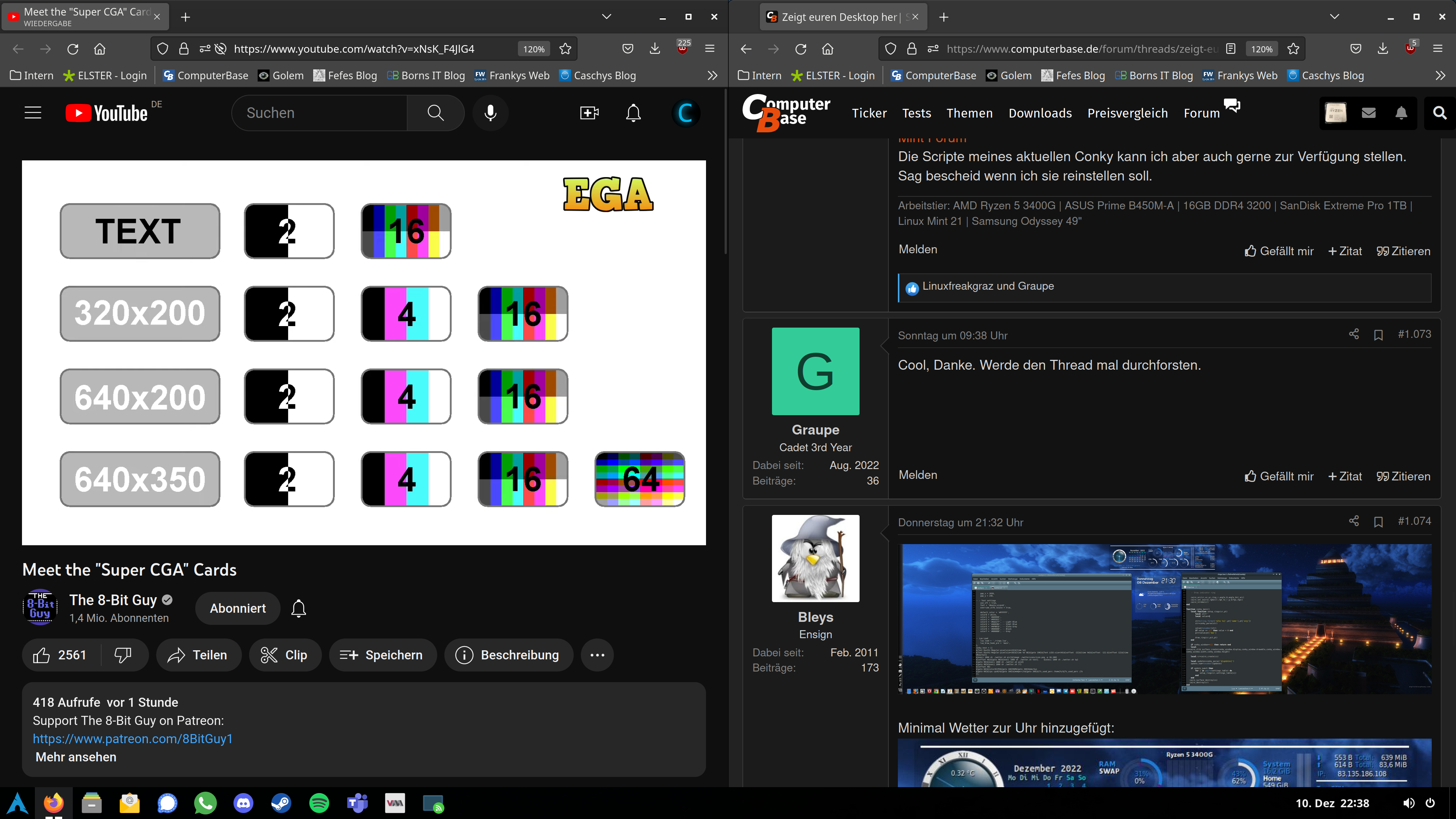Open Firefox menu in YouTube window
The height and width of the screenshot is (819, 1456).
pyautogui.click(x=710, y=49)
